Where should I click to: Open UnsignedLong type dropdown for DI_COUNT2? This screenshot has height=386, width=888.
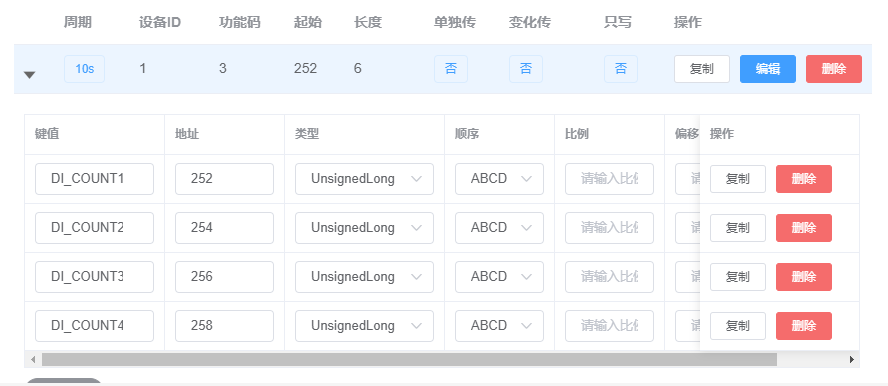click(364, 228)
